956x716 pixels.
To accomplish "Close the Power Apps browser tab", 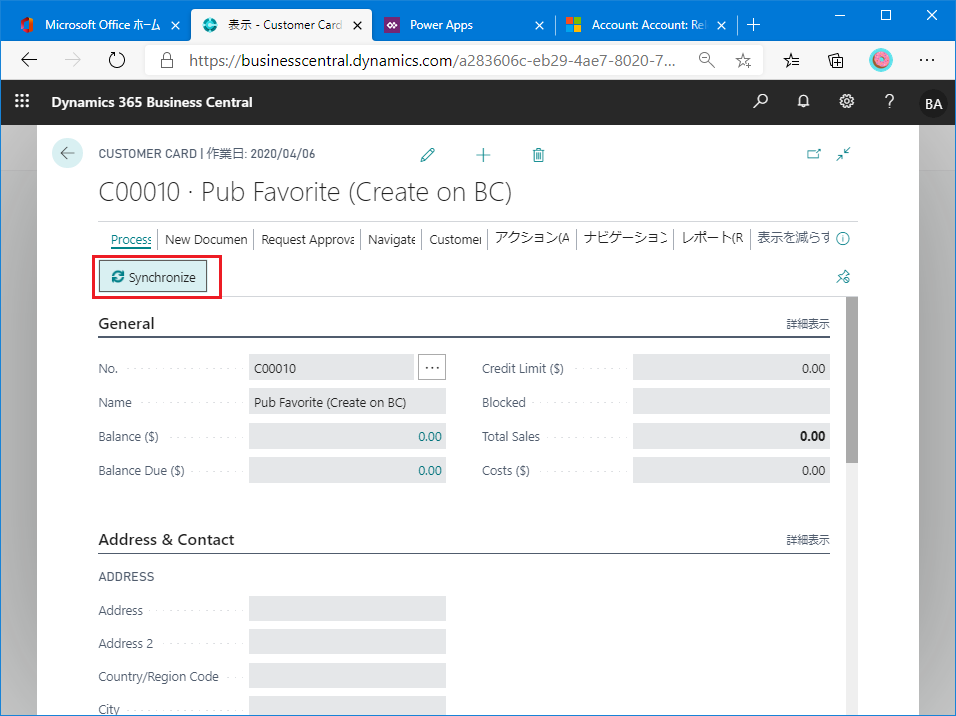I will (539, 25).
